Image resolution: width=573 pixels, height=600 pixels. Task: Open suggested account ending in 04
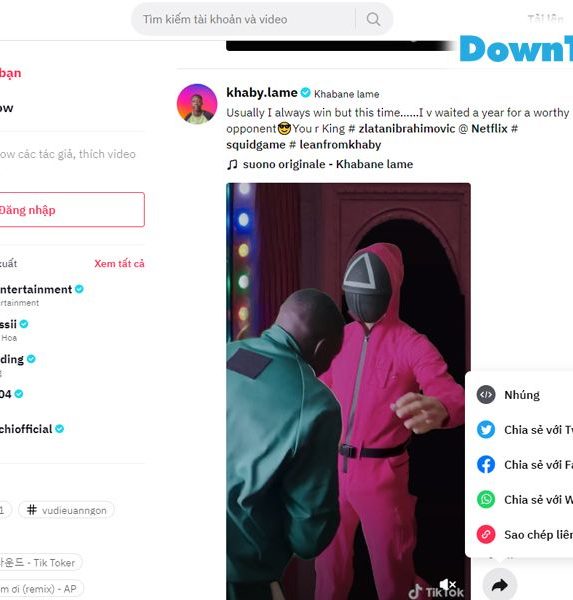[x=6, y=394]
